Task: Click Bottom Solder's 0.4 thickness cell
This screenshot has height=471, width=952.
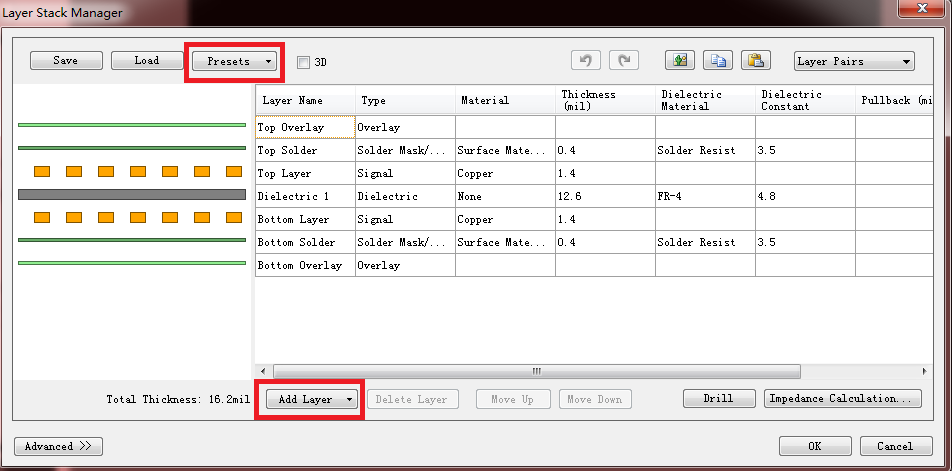Action: [x=605, y=243]
